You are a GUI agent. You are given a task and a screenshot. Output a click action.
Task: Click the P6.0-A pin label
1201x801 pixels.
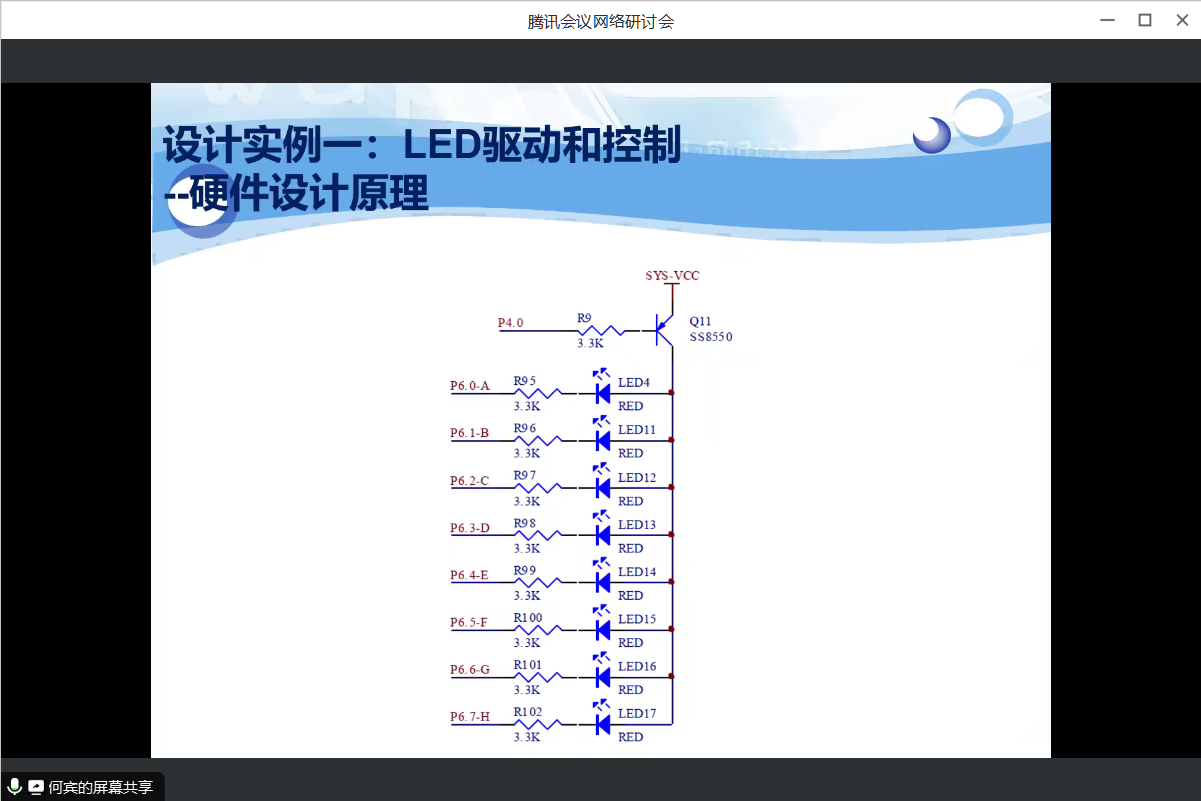470,386
